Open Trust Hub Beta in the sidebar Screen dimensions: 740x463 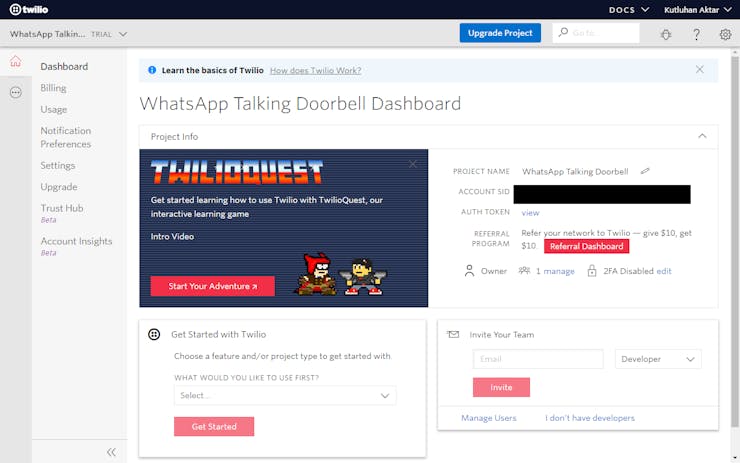pyautogui.click(x=62, y=213)
